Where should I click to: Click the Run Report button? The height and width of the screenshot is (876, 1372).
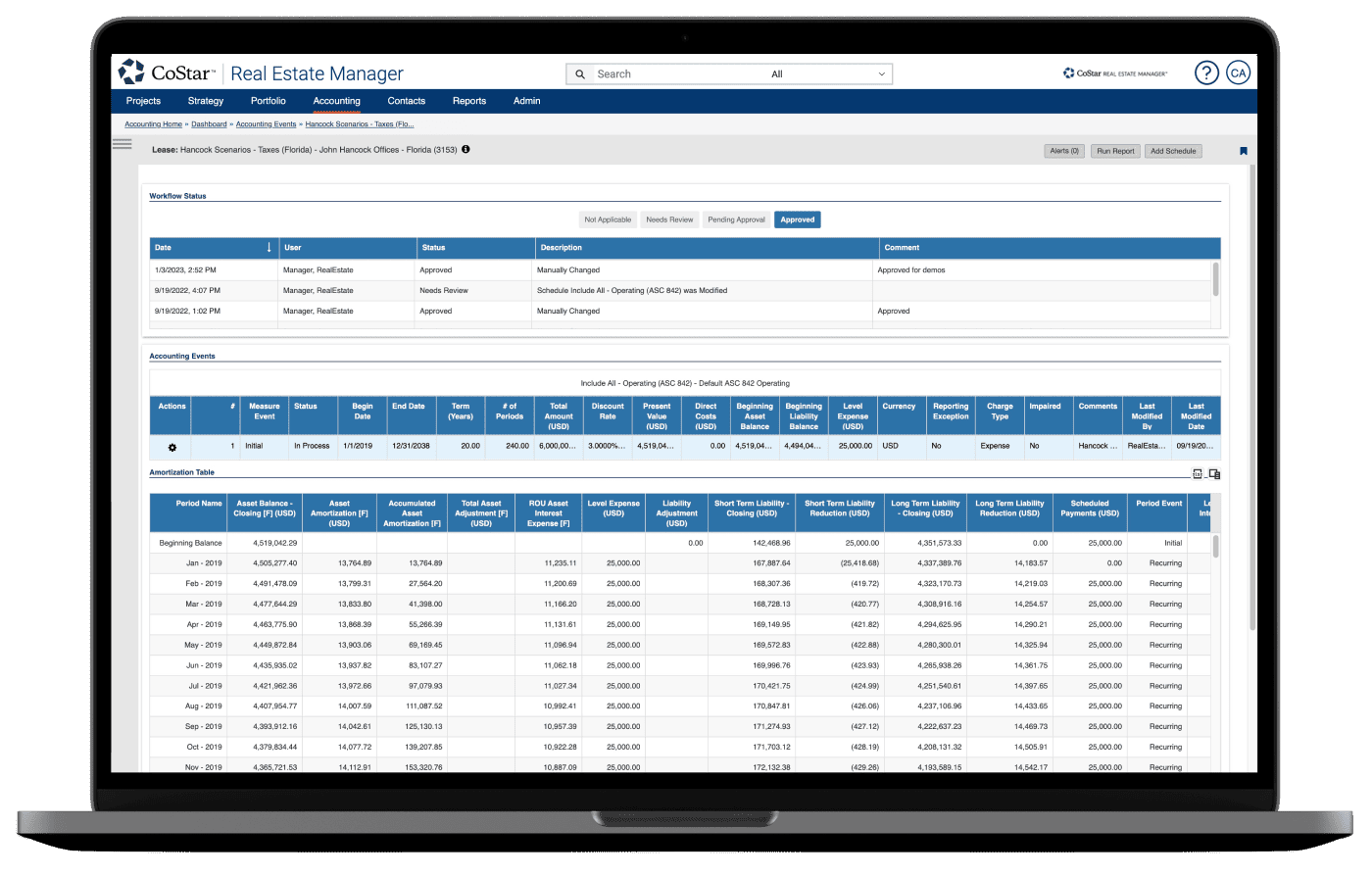pyautogui.click(x=1115, y=151)
